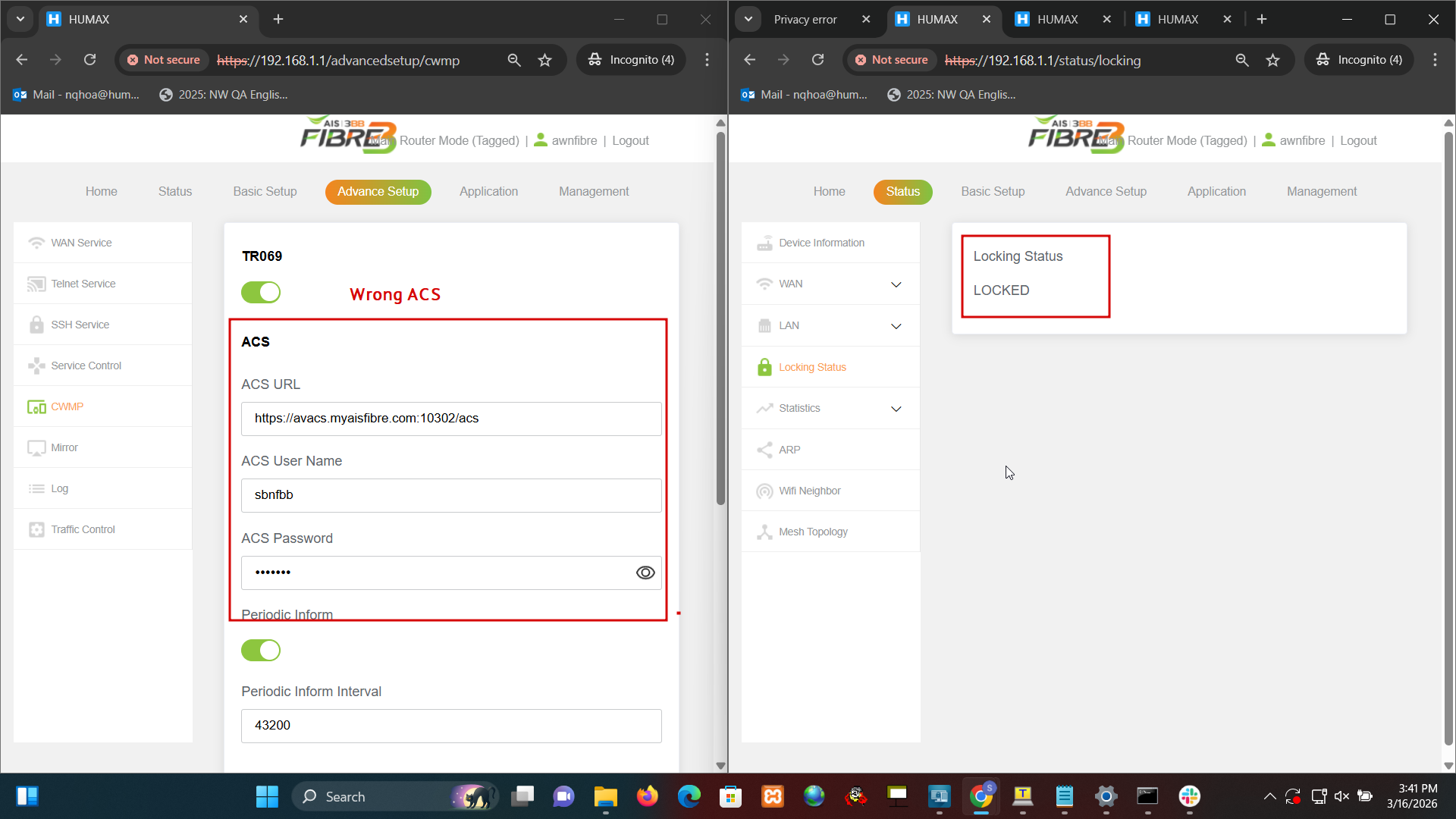Viewport: 1456px width, 819px height.
Task: Click the Device Information router icon
Action: pos(764,243)
